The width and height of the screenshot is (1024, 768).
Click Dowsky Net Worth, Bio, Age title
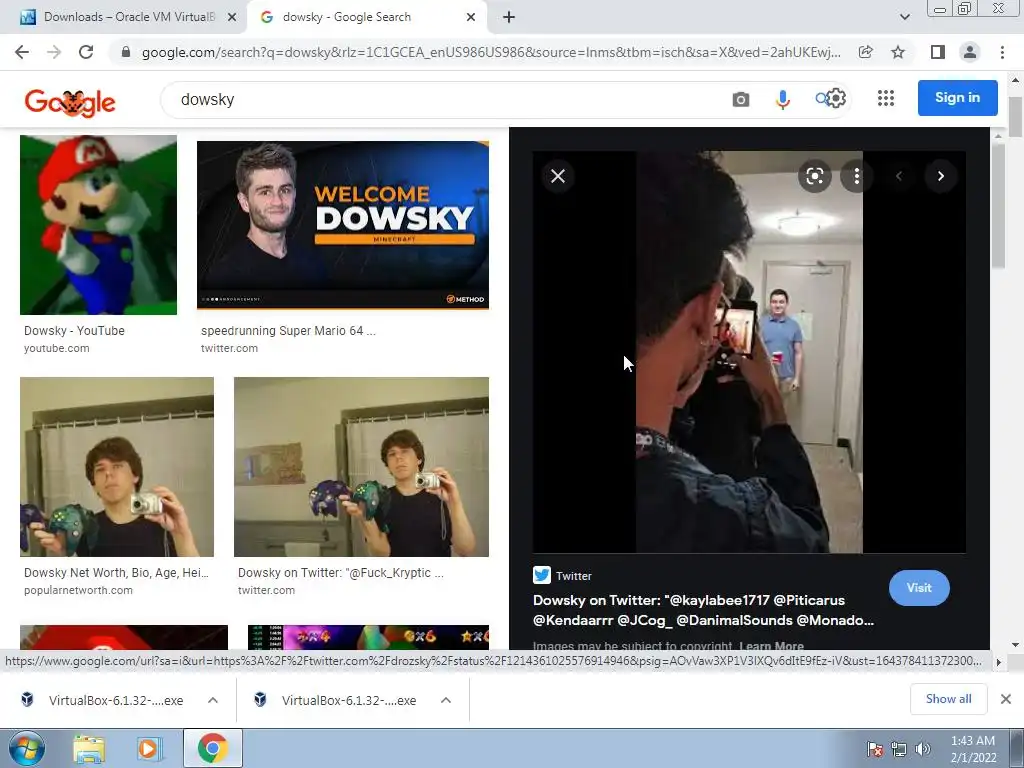[116, 573]
